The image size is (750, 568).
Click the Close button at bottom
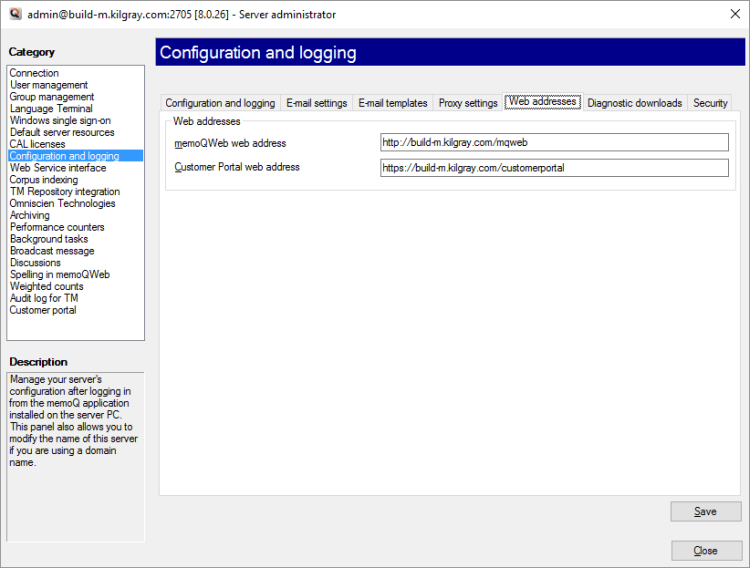(705, 551)
